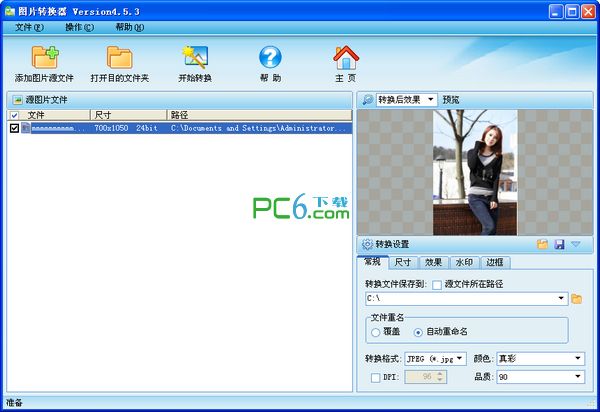Maximize the 图片转换器 window

coord(572,12)
